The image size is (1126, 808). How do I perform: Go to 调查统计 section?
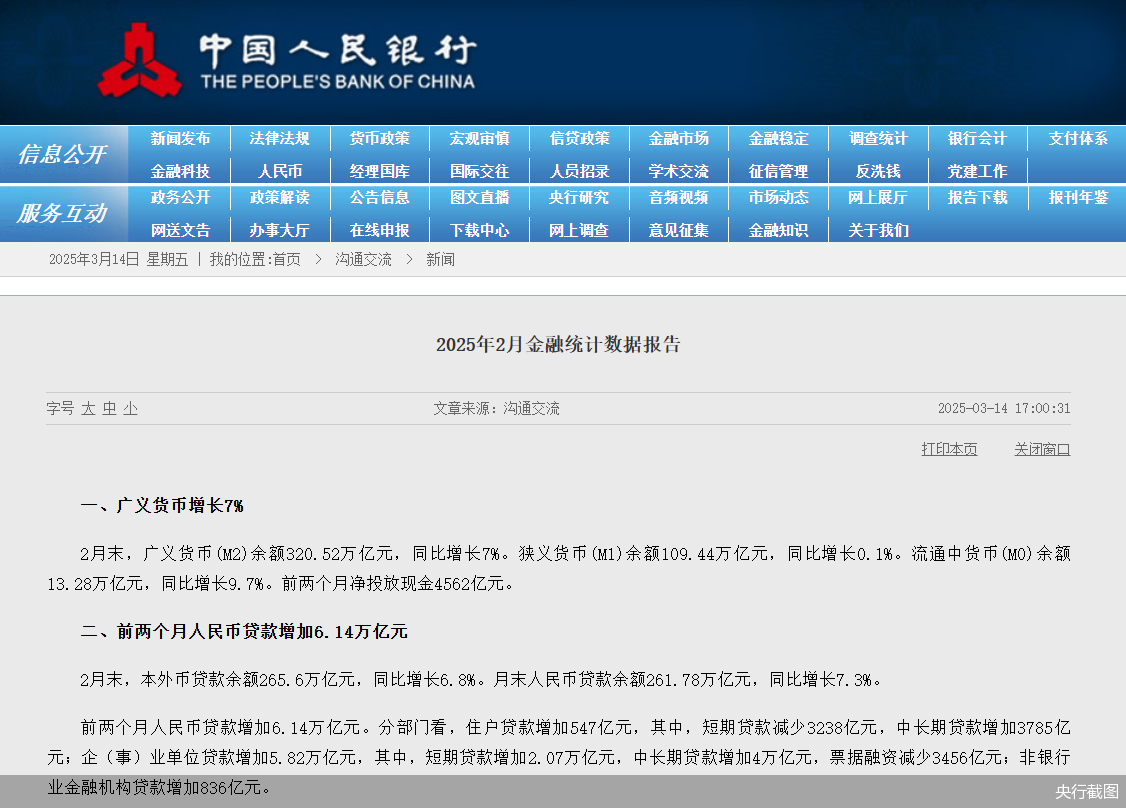click(x=878, y=139)
